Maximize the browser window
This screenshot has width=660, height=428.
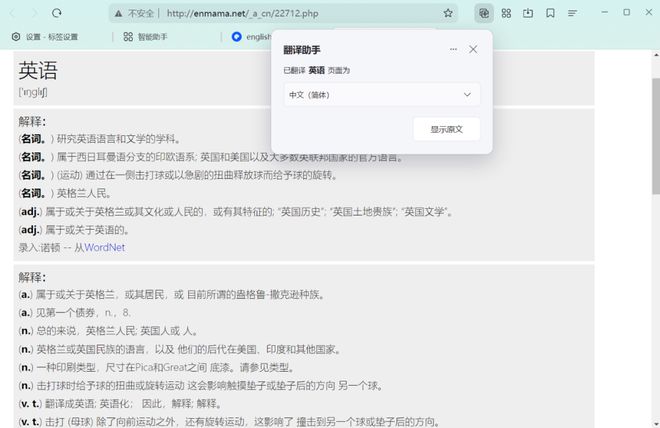(627, 13)
